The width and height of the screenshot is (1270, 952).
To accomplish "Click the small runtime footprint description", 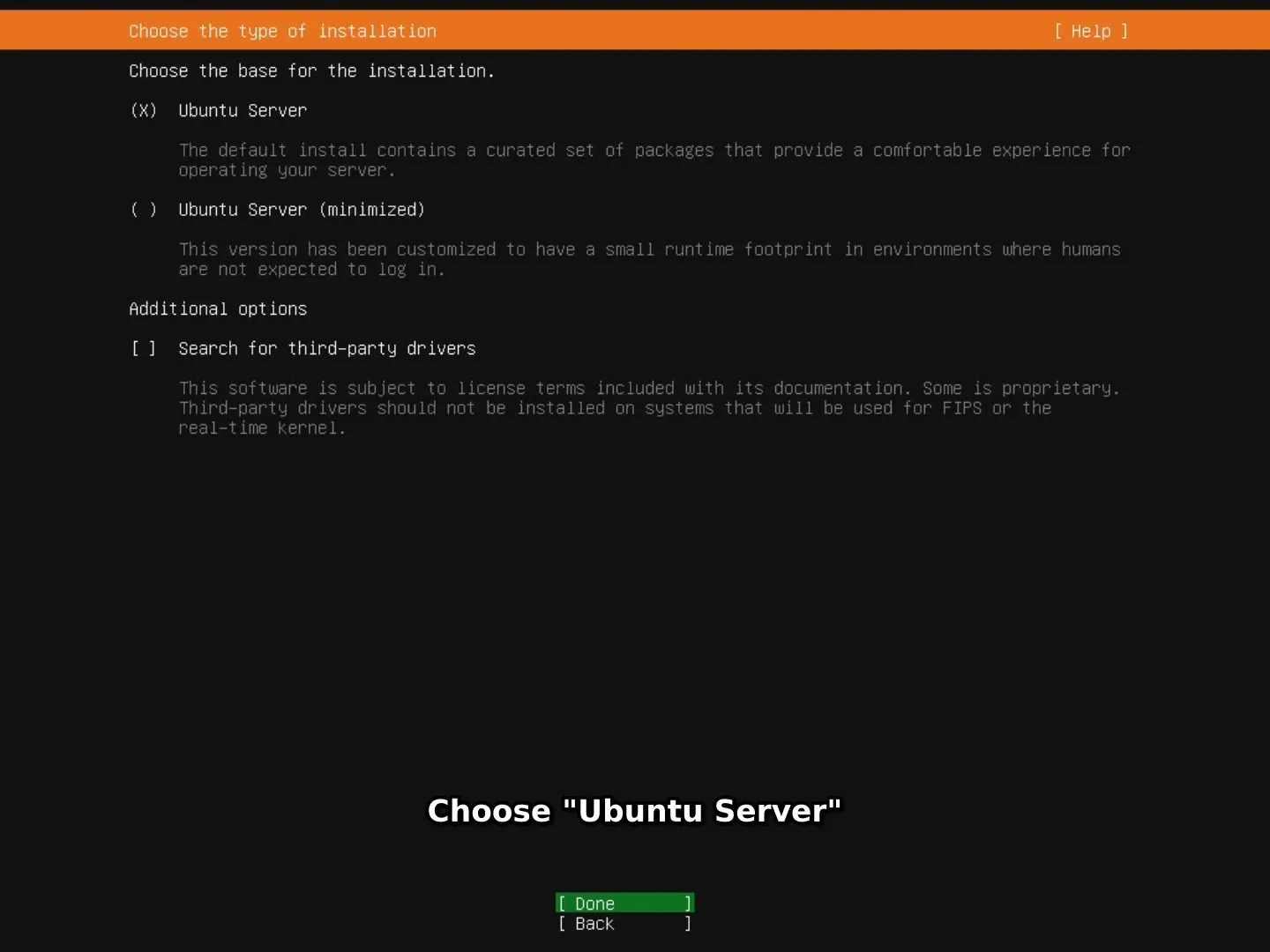I will [x=649, y=259].
